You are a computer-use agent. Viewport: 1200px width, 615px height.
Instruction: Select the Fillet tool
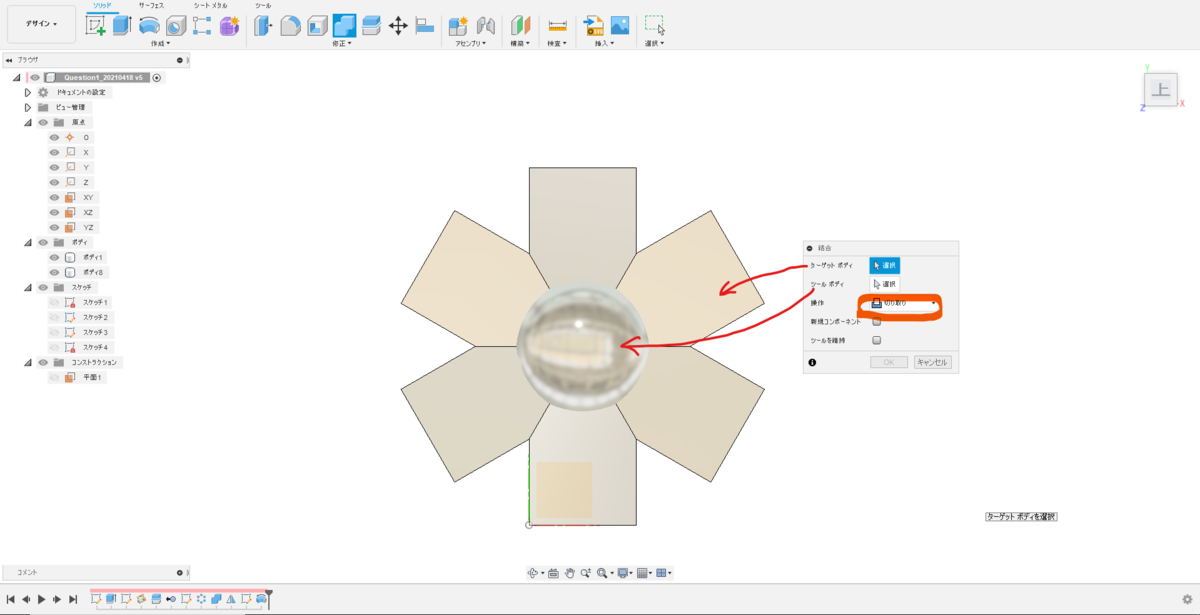point(291,26)
